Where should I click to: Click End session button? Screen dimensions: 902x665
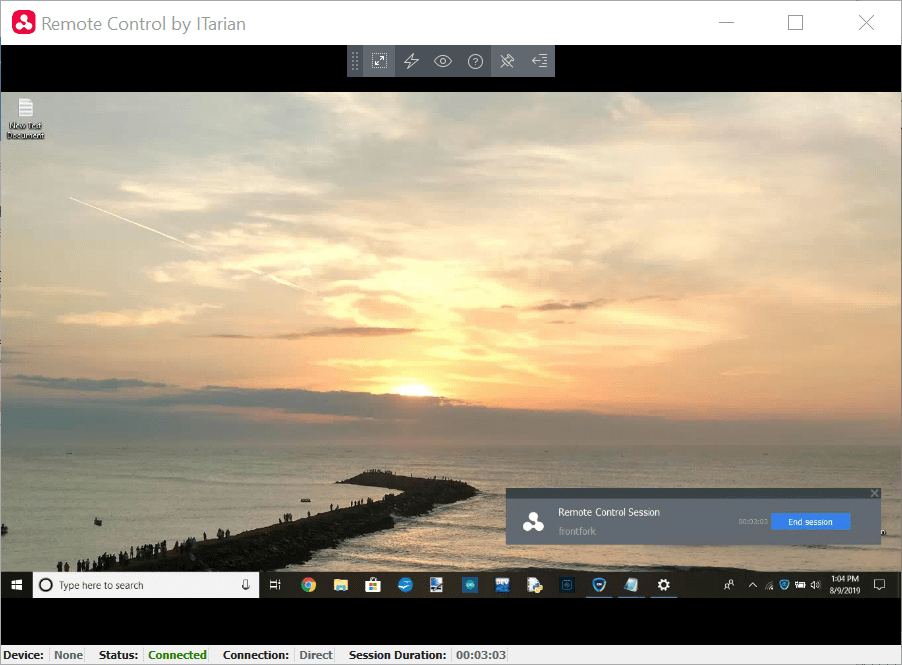coord(810,522)
